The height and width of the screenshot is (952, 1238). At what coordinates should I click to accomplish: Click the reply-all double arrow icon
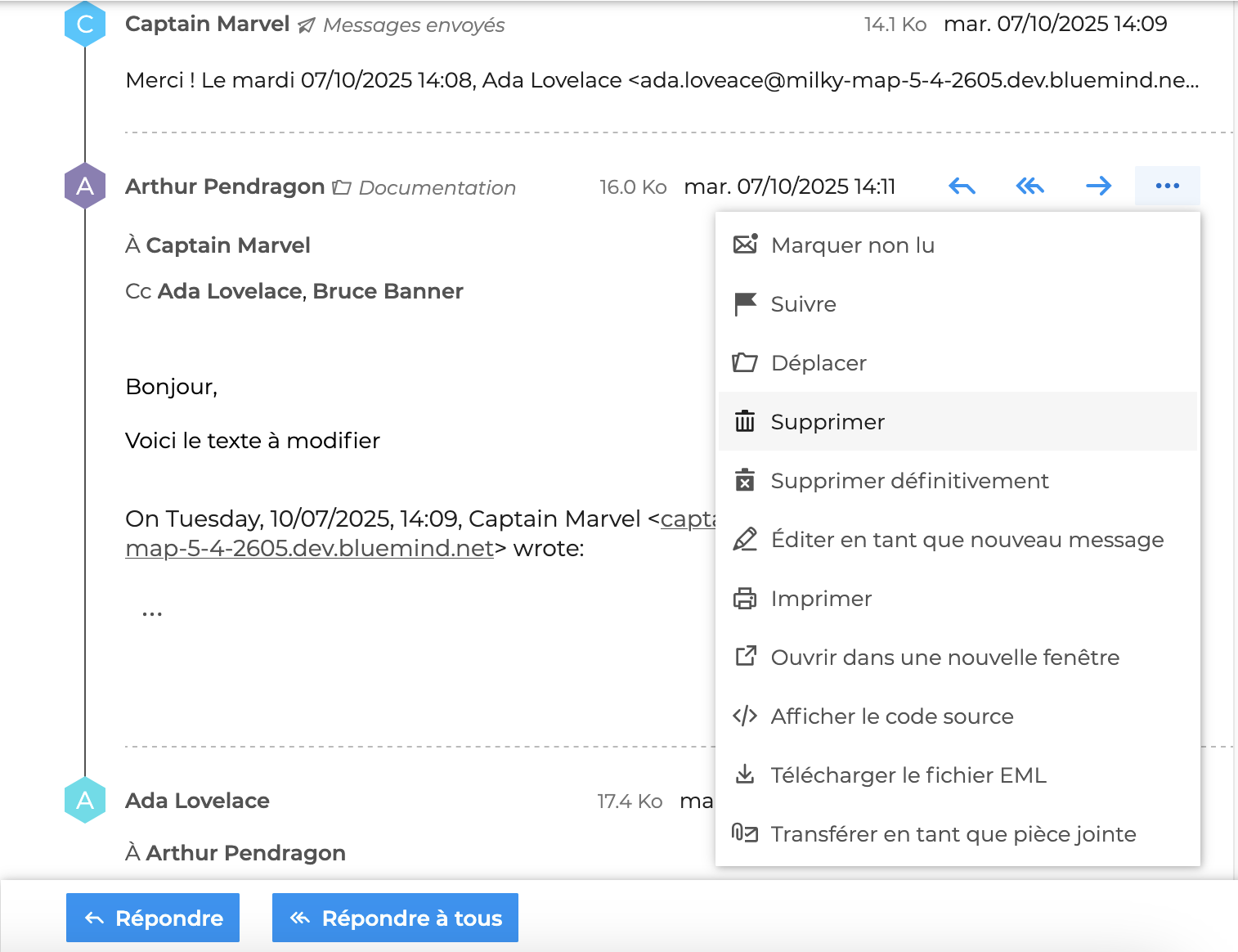point(1030,186)
